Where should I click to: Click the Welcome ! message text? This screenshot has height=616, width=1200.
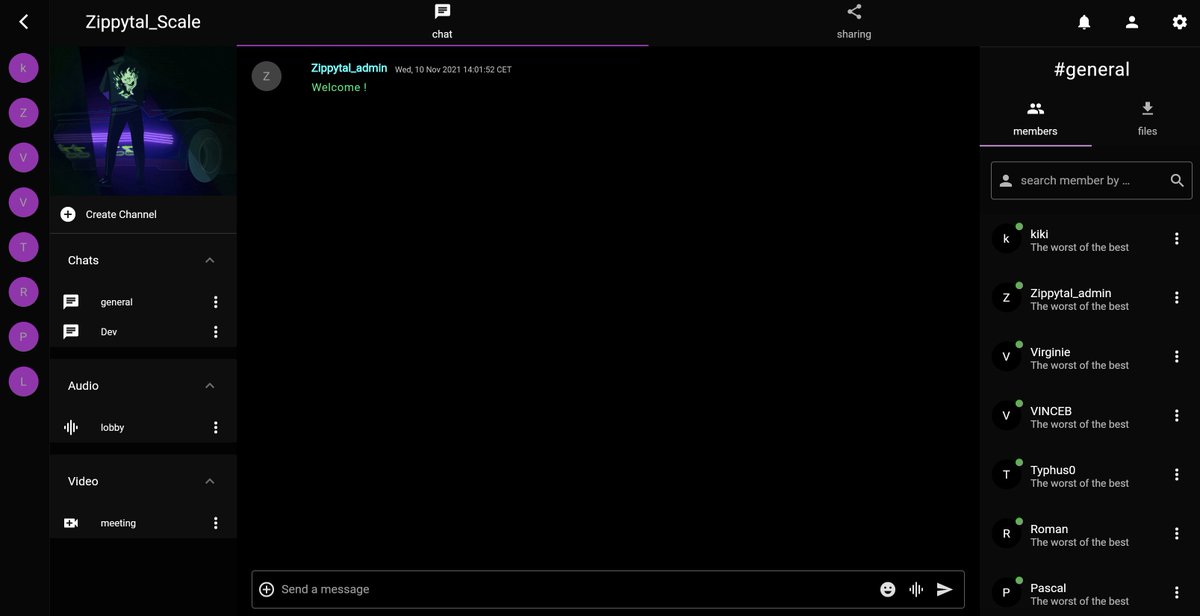[339, 87]
